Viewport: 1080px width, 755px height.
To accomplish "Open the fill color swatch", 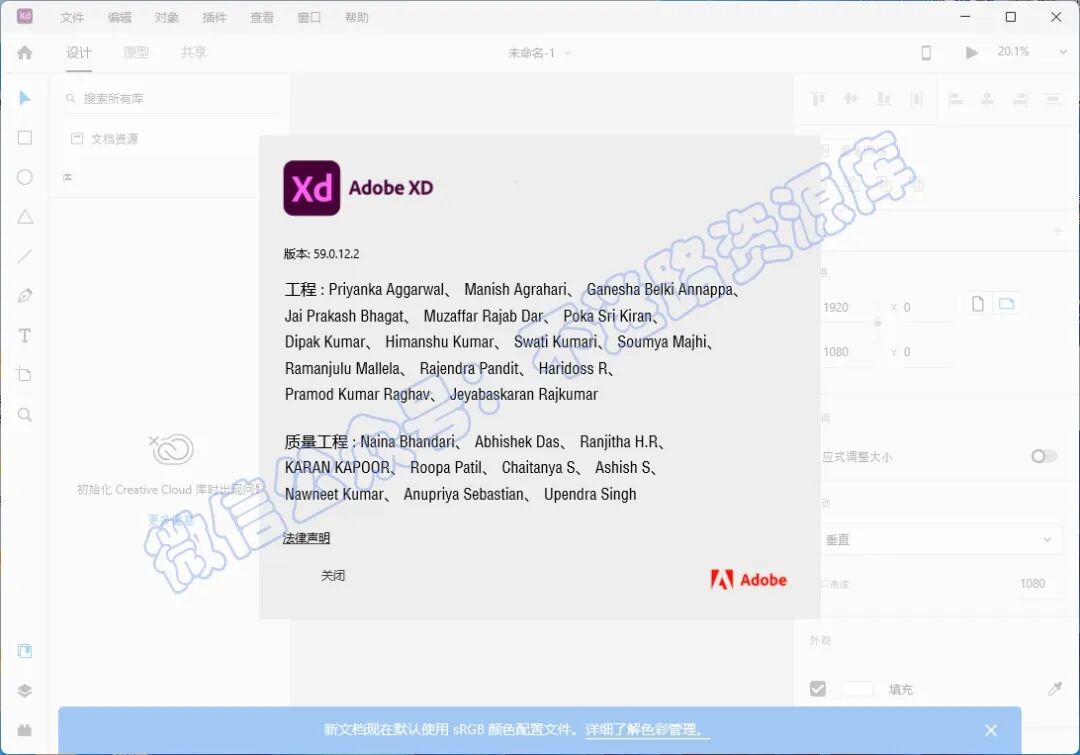I will point(858,689).
